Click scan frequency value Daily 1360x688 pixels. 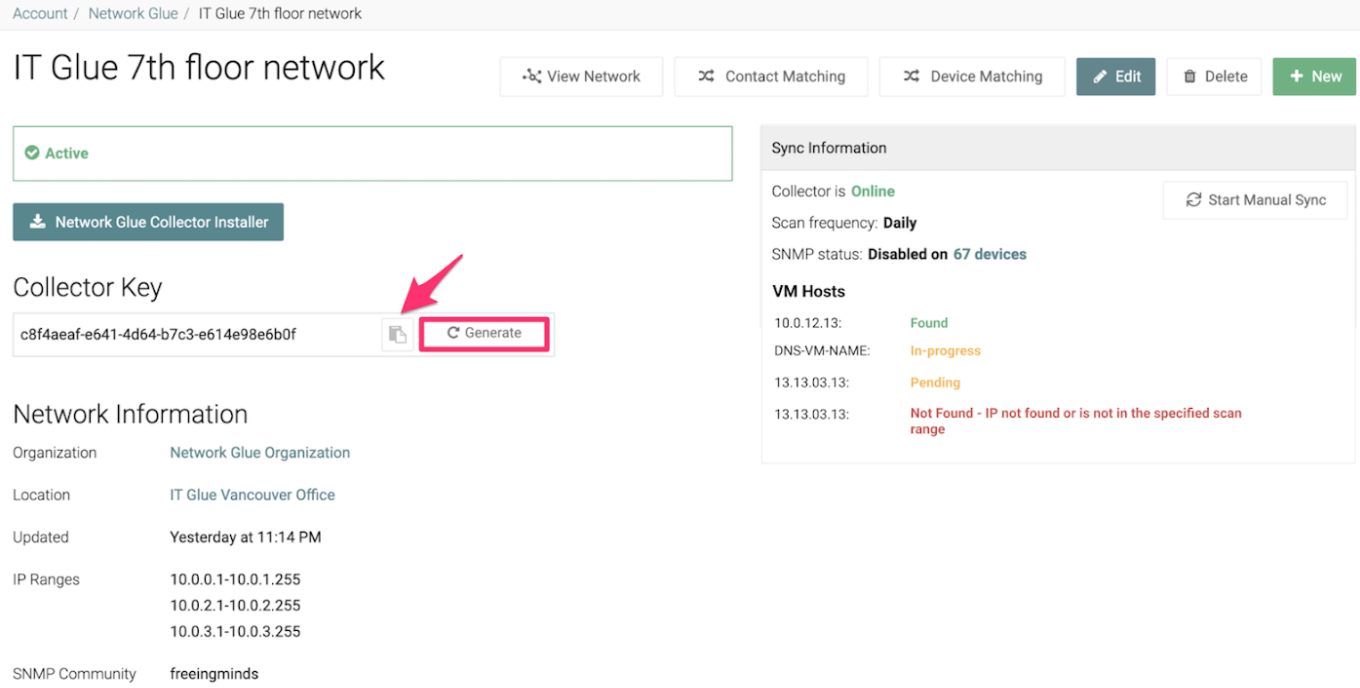[x=900, y=223]
